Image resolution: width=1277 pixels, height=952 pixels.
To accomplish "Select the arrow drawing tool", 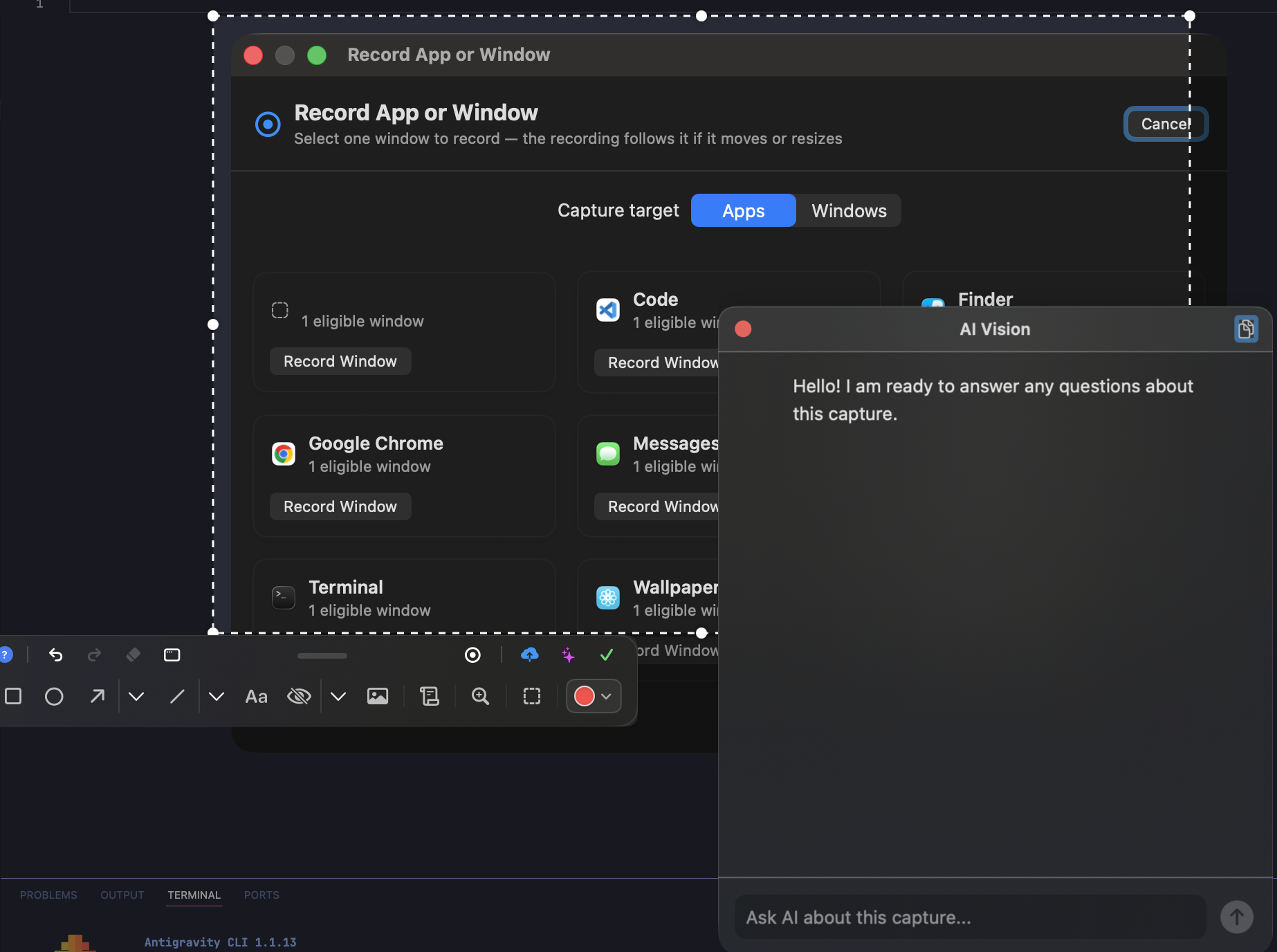I will [98, 696].
